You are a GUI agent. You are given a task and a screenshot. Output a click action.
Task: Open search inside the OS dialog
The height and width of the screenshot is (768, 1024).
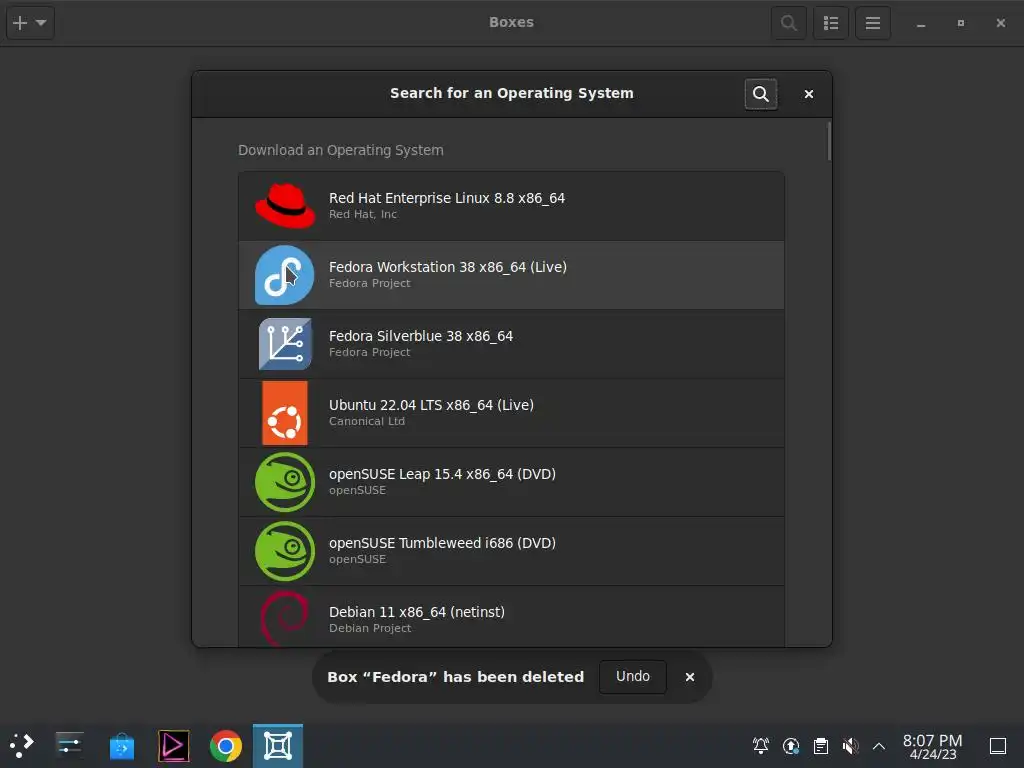click(761, 94)
